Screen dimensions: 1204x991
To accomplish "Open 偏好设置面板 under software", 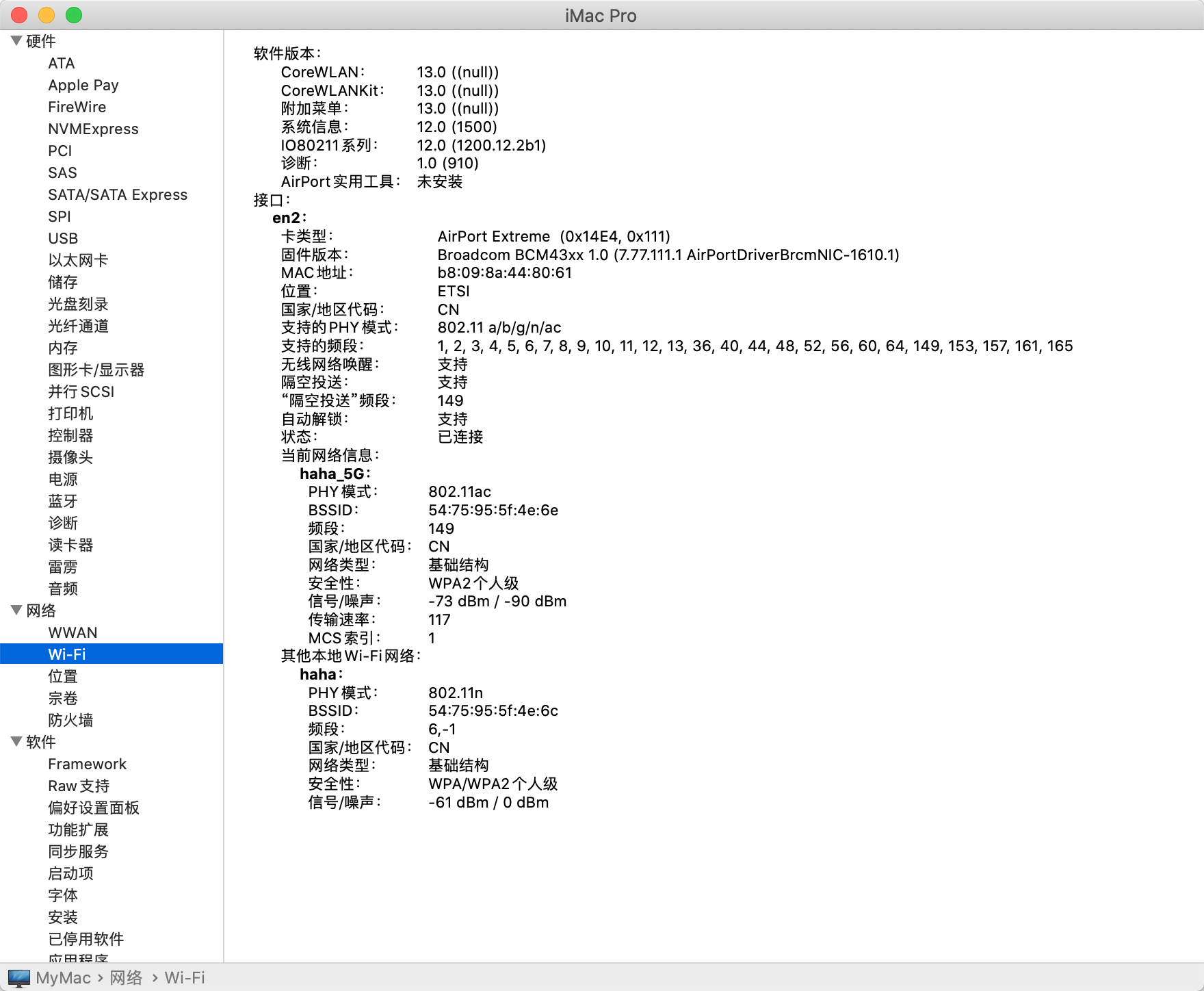I will click(94, 808).
